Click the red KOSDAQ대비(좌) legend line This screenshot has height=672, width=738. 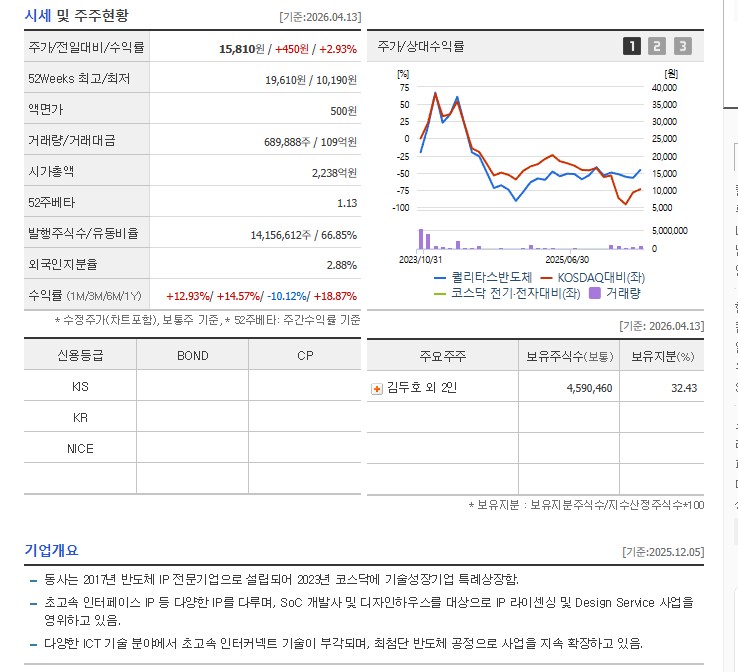tap(546, 278)
